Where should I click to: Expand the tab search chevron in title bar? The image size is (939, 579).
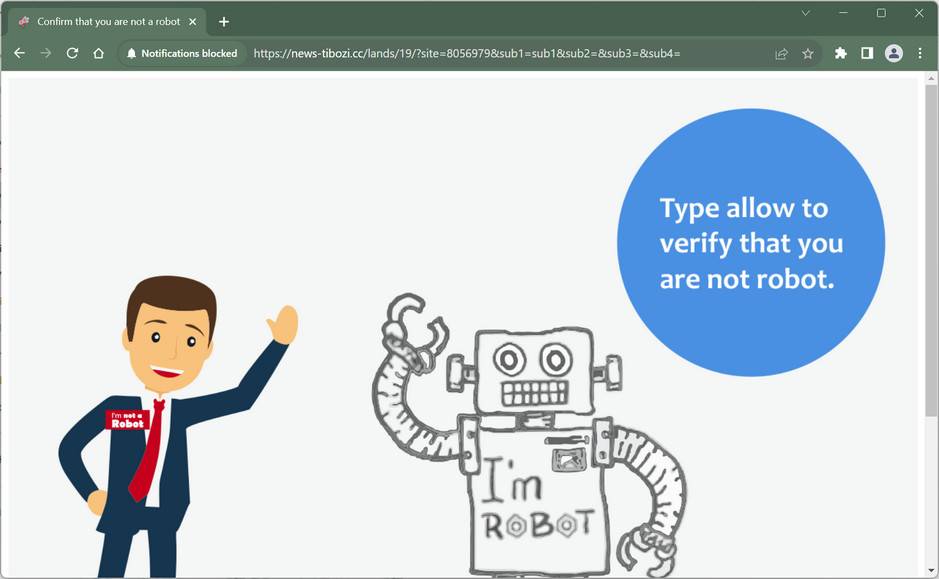point(805,13)
